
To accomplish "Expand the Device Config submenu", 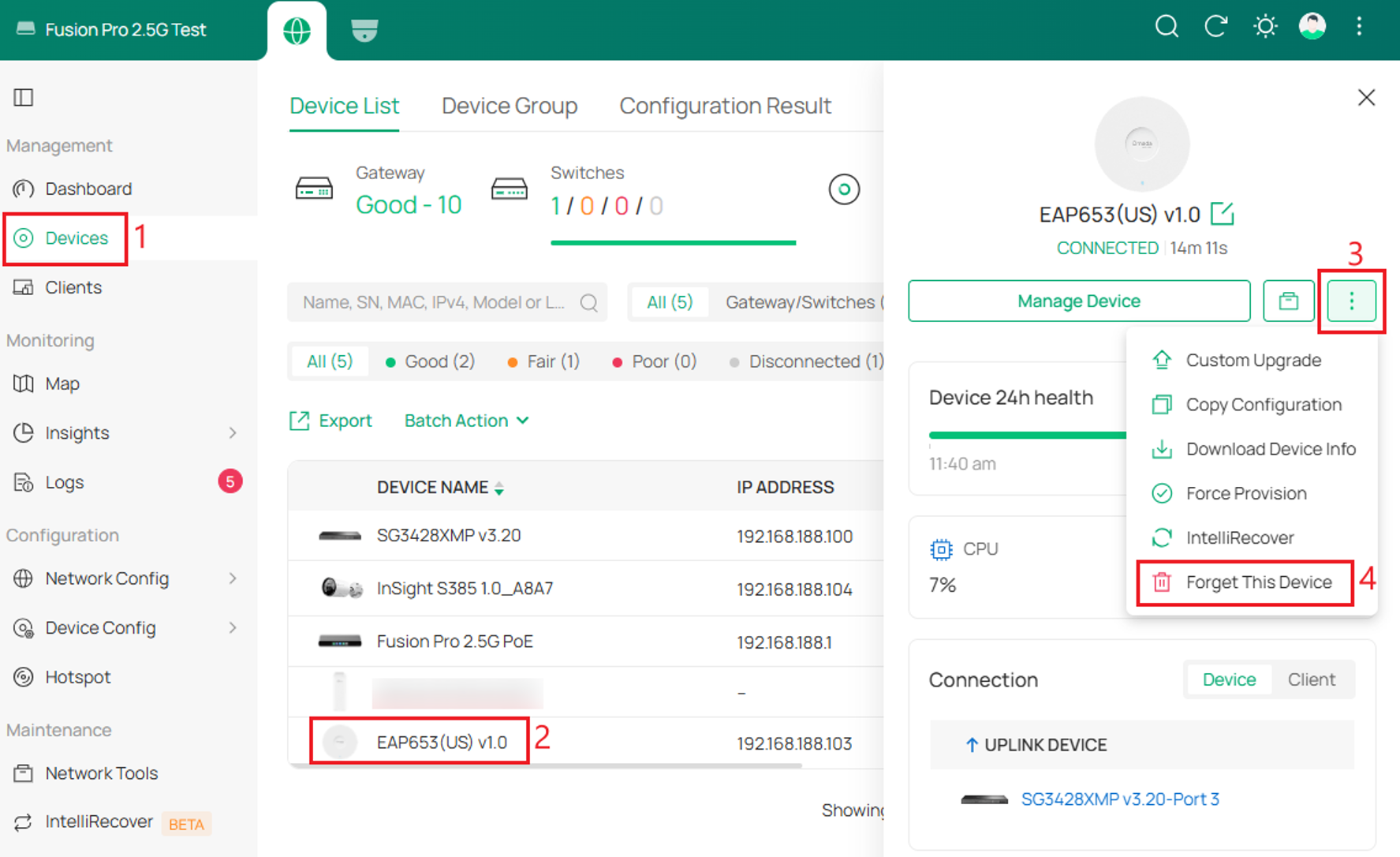I will pyautogui.click(x=233, y=628).
